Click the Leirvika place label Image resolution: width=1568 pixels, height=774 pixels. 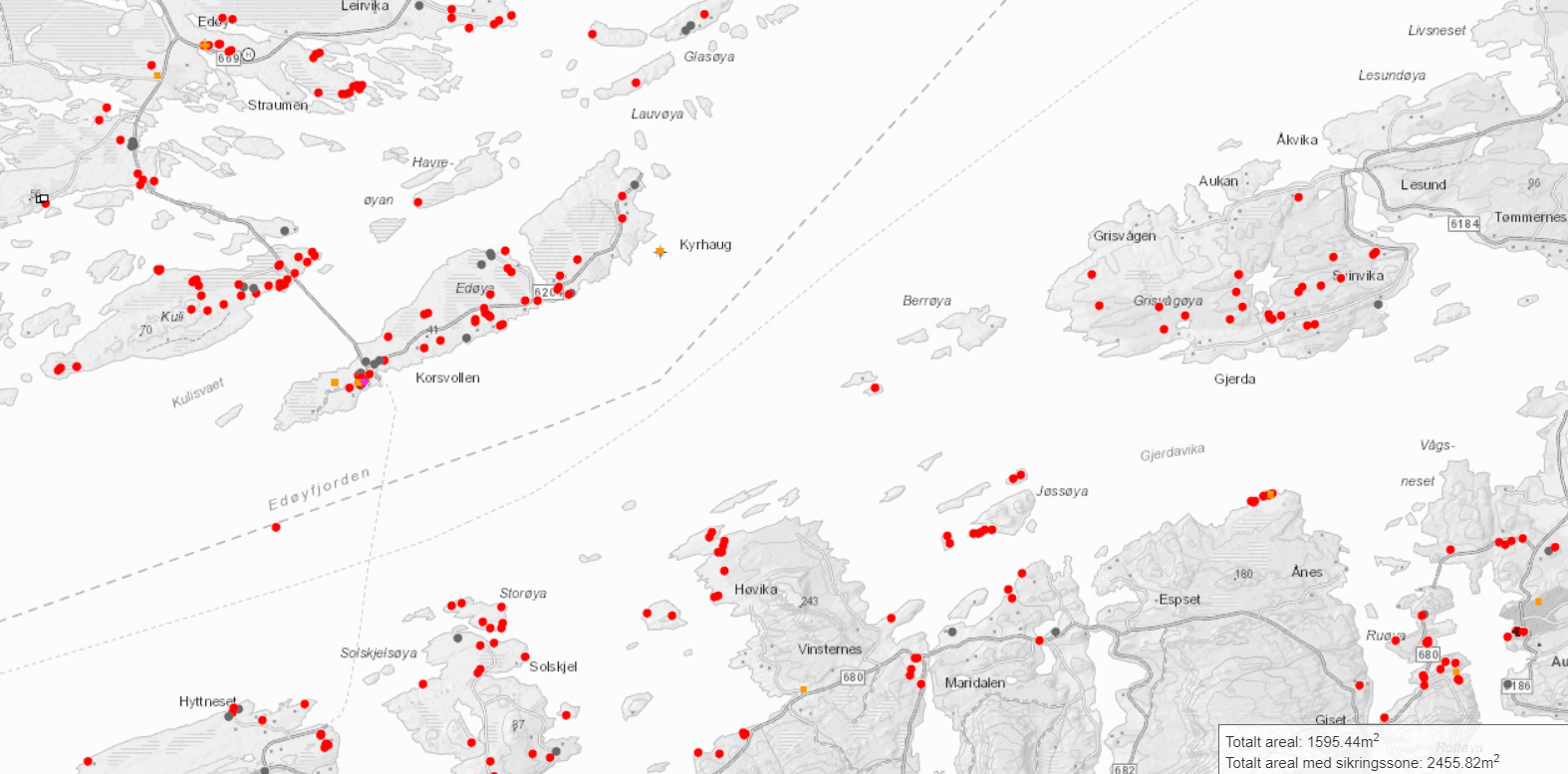[365, 6]
